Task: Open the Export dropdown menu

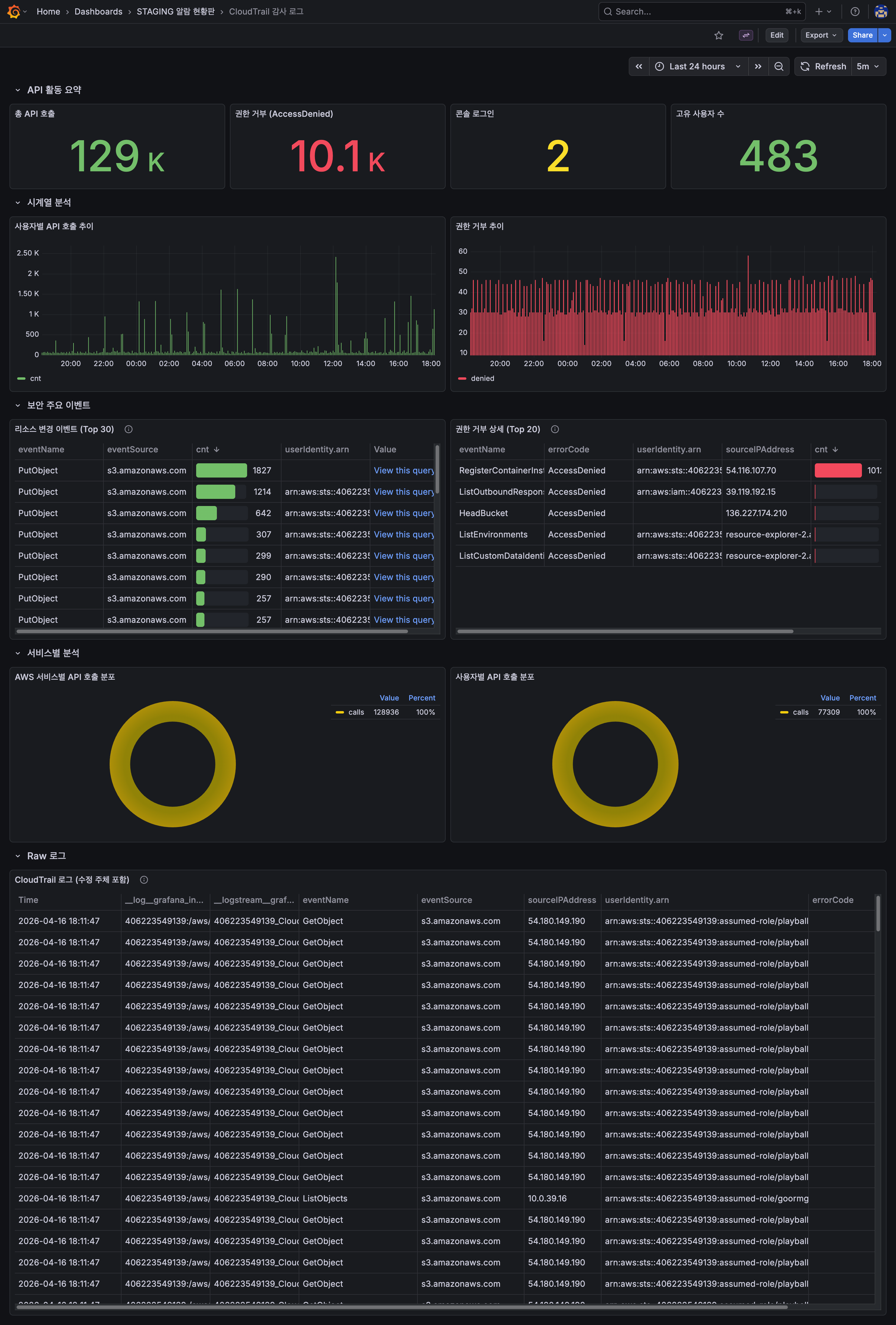Action: (x=821, y=35)
